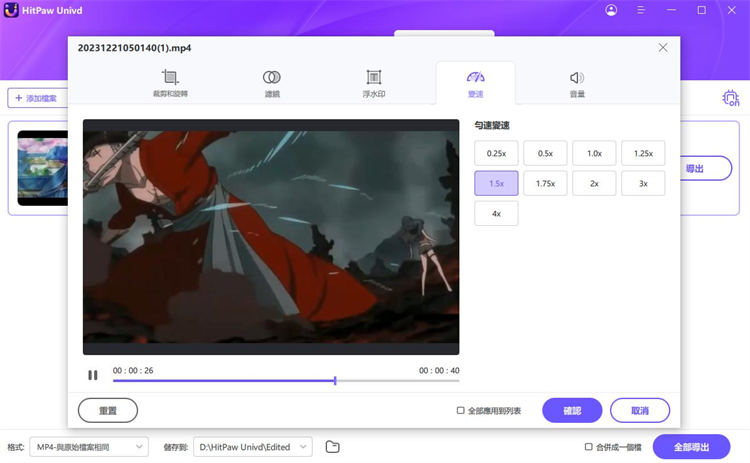This screenshot has width=750, height=463.
Task: Cancel the edit dialog
Action: click(x=640, y=410)
